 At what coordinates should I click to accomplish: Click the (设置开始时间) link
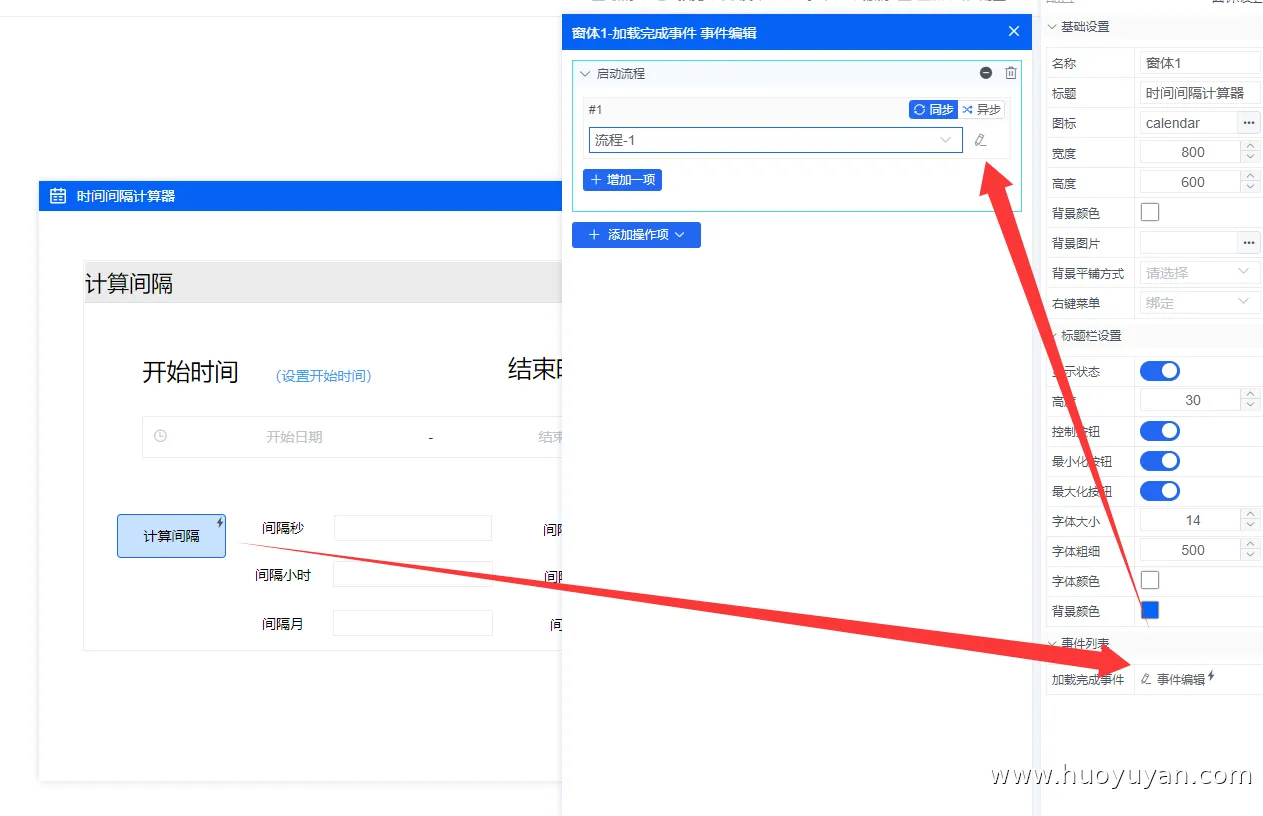coord(323,376)
